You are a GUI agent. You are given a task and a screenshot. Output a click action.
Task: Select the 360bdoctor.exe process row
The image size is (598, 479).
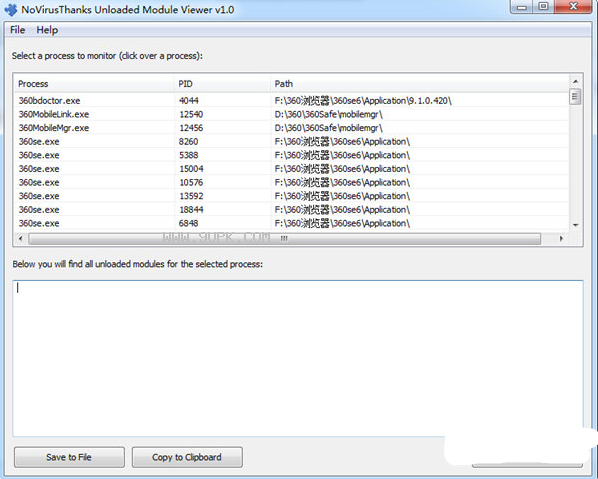(x=292, y=101)
